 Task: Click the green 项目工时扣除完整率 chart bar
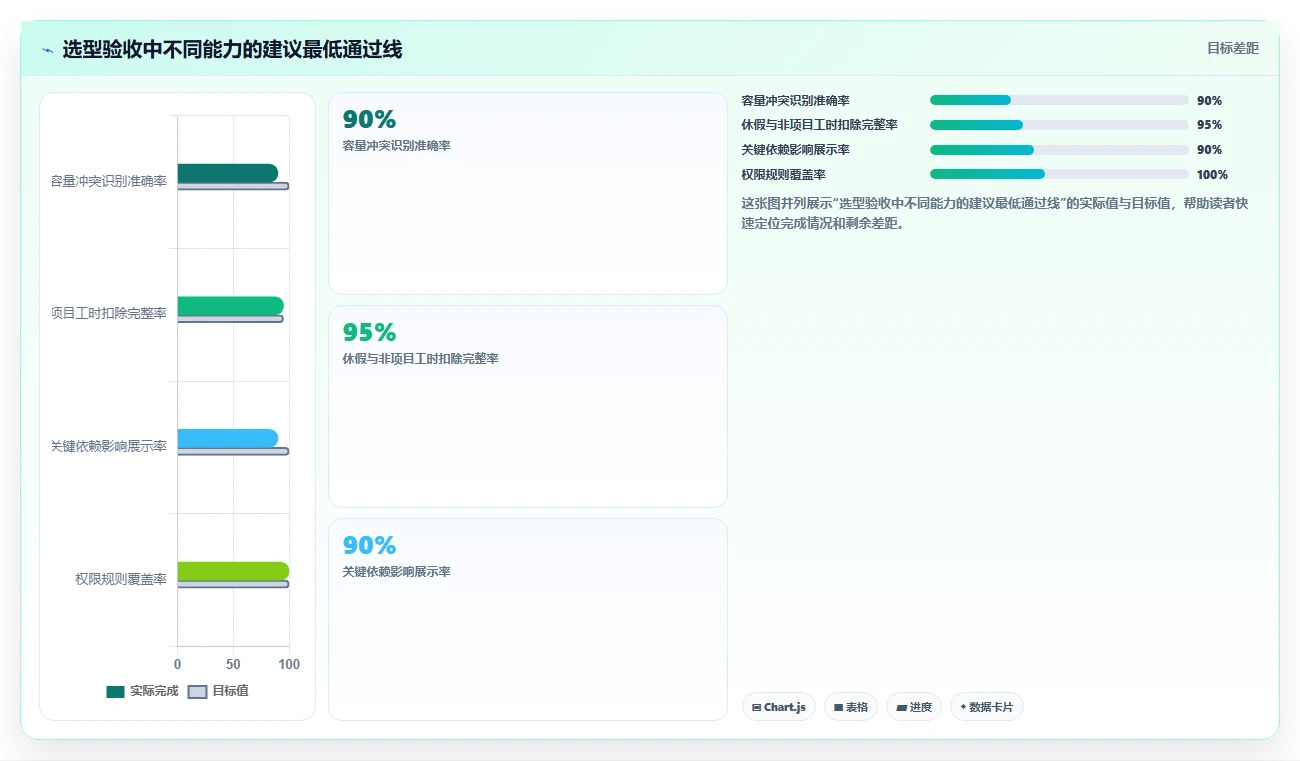[x=231, y=306]
